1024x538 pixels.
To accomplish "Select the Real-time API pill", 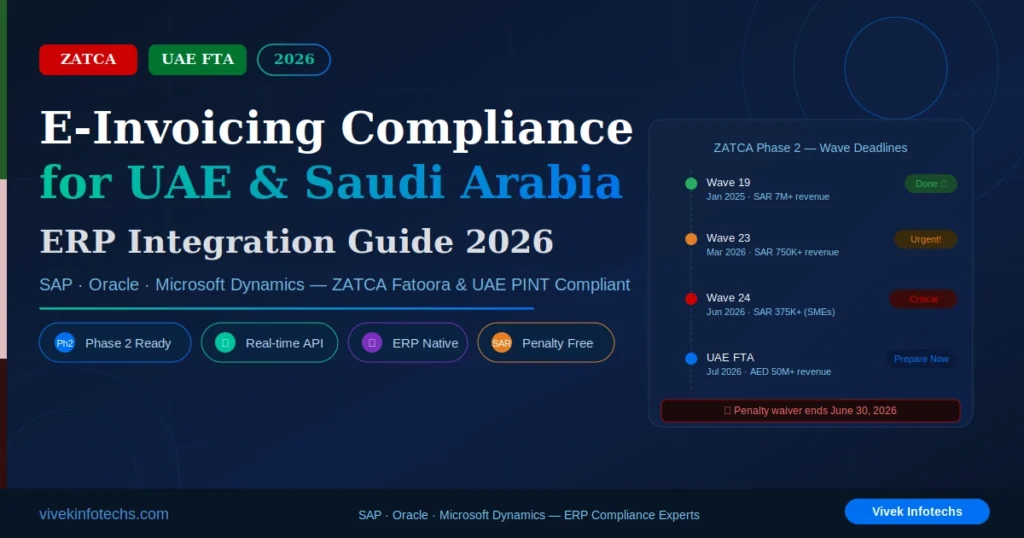I will coord(269,343).
